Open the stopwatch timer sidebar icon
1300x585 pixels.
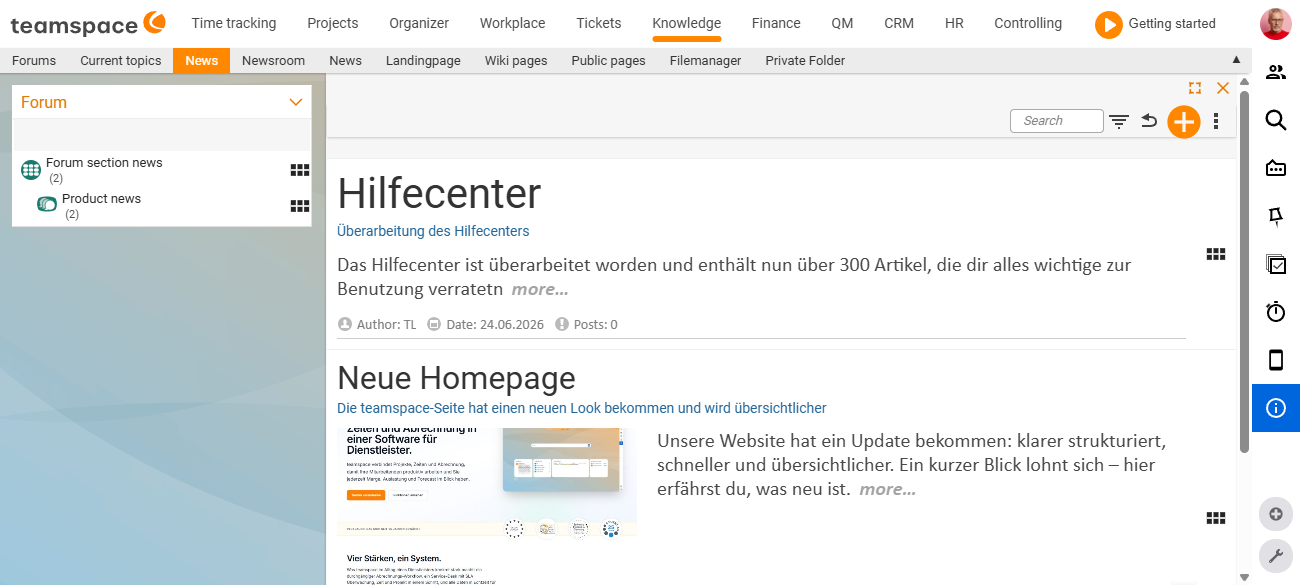pos(1275,312)
